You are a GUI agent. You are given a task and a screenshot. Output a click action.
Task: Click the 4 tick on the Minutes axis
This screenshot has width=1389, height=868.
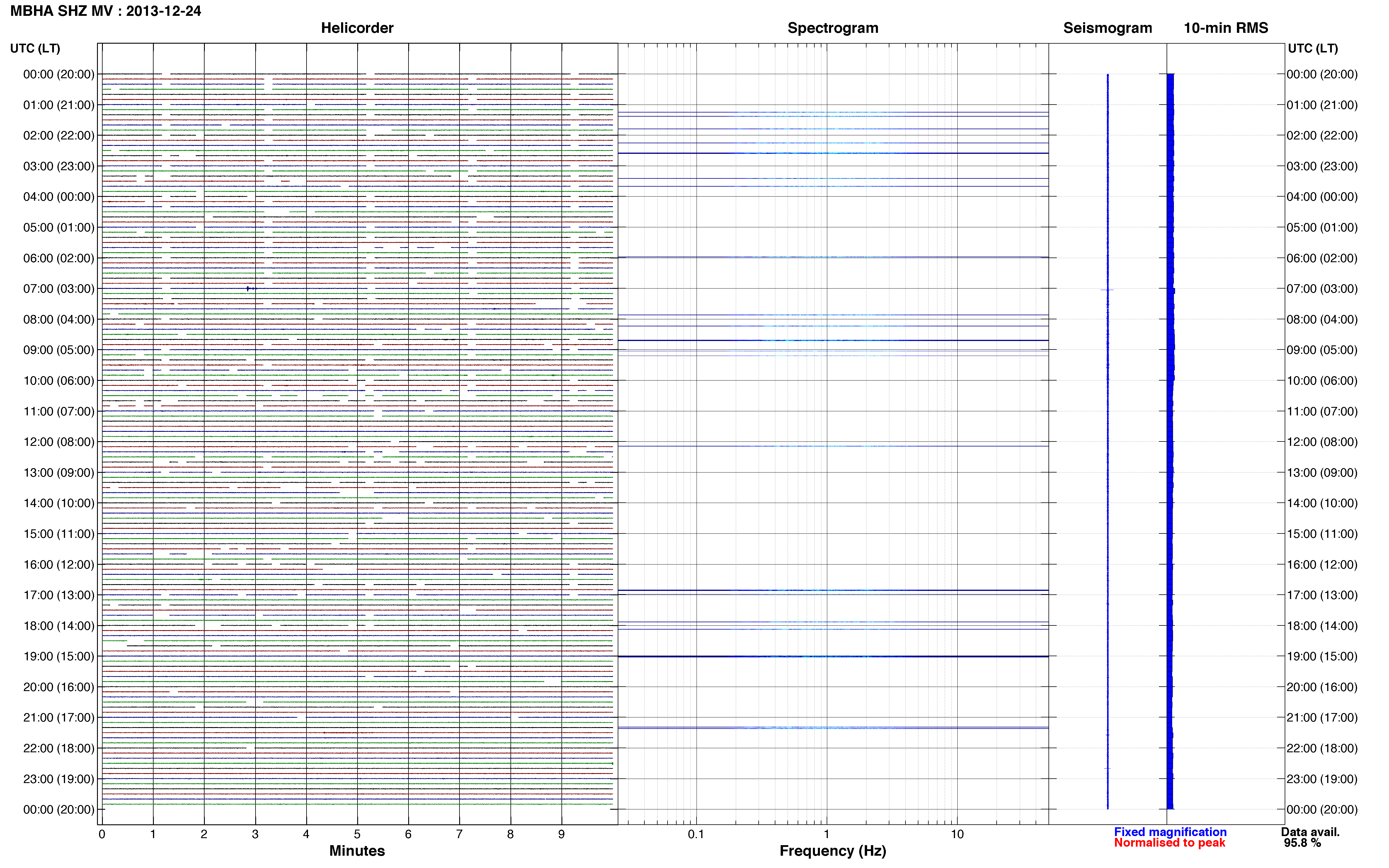click(x=306, y=834)
